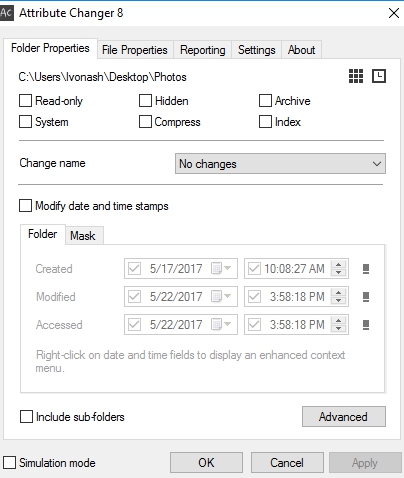Screen dimensions: 404x478
Task: Check the Archive attribute
Action: (265, 101)
